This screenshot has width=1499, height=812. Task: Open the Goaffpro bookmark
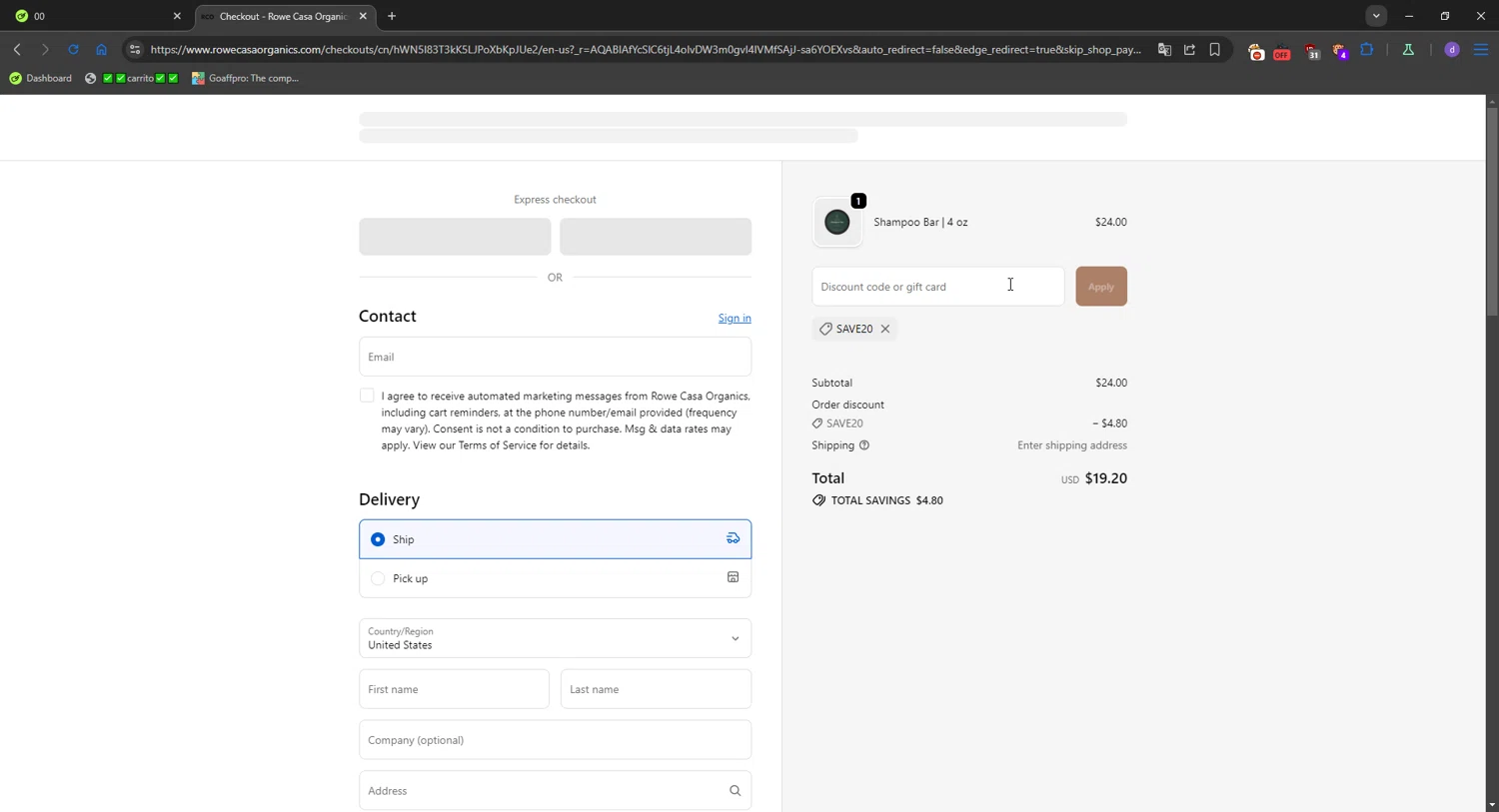[x=246, y=78]
